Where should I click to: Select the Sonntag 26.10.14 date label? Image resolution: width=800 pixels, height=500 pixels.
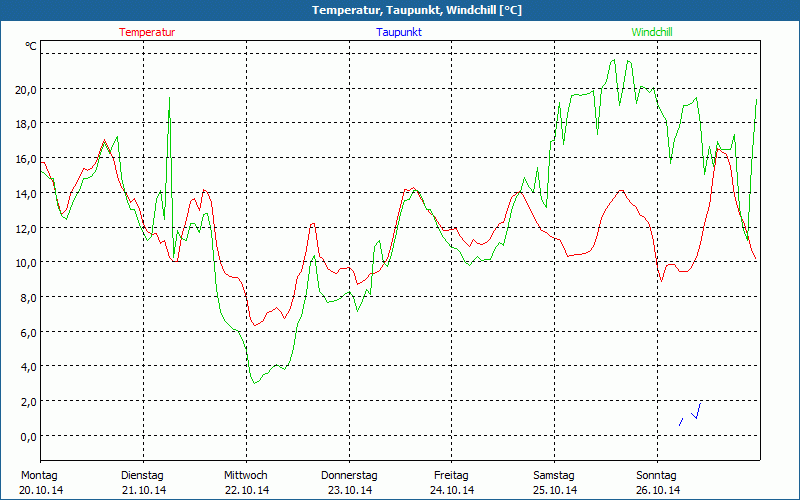tap(657, 482)
